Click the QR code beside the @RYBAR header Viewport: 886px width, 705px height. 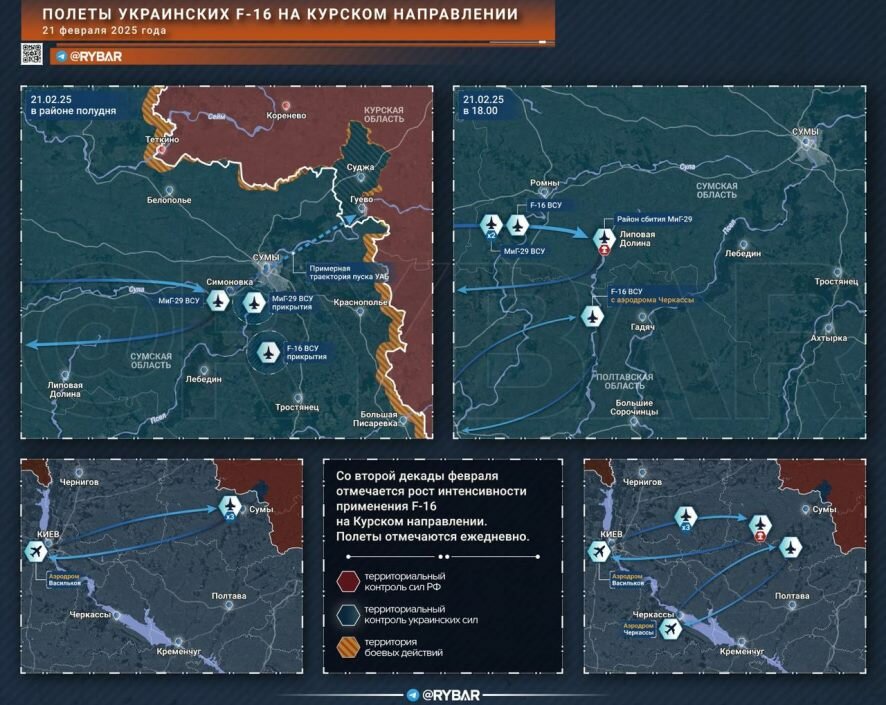click(x=32, y=54)
